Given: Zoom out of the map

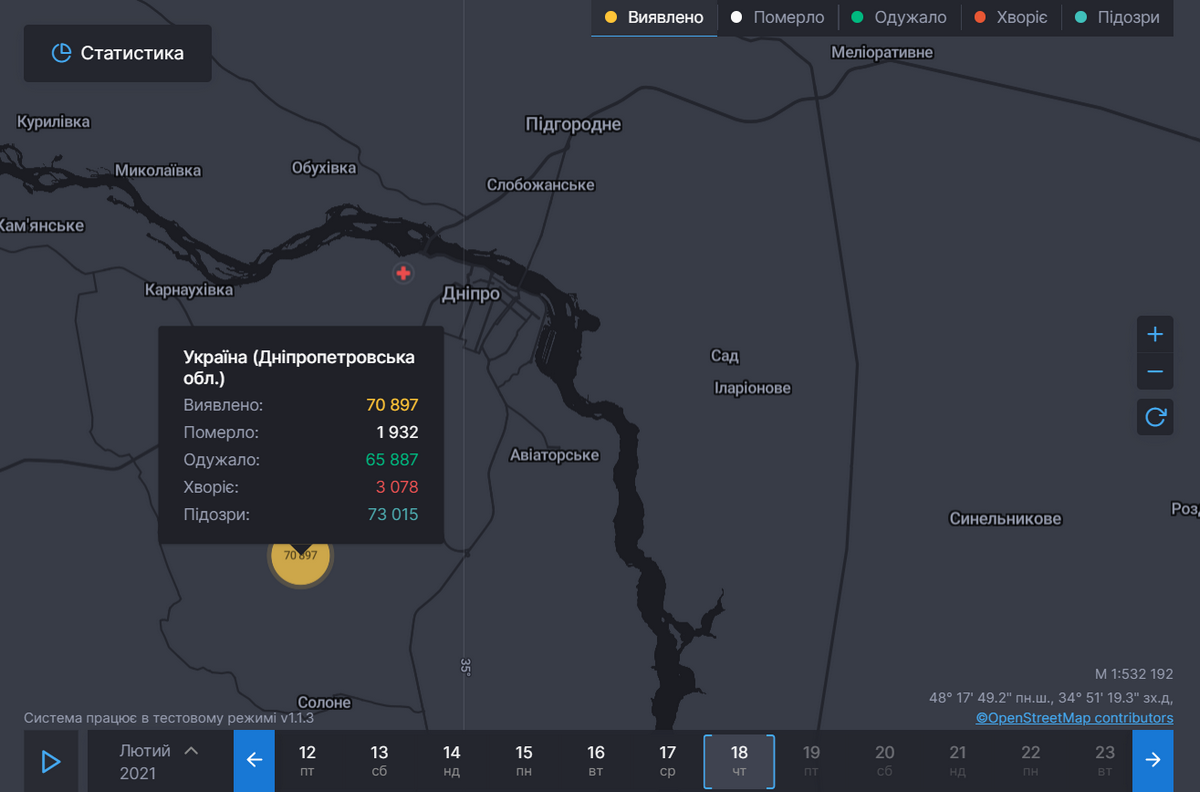Looking at the screenshot, I should click(1155, 372).
